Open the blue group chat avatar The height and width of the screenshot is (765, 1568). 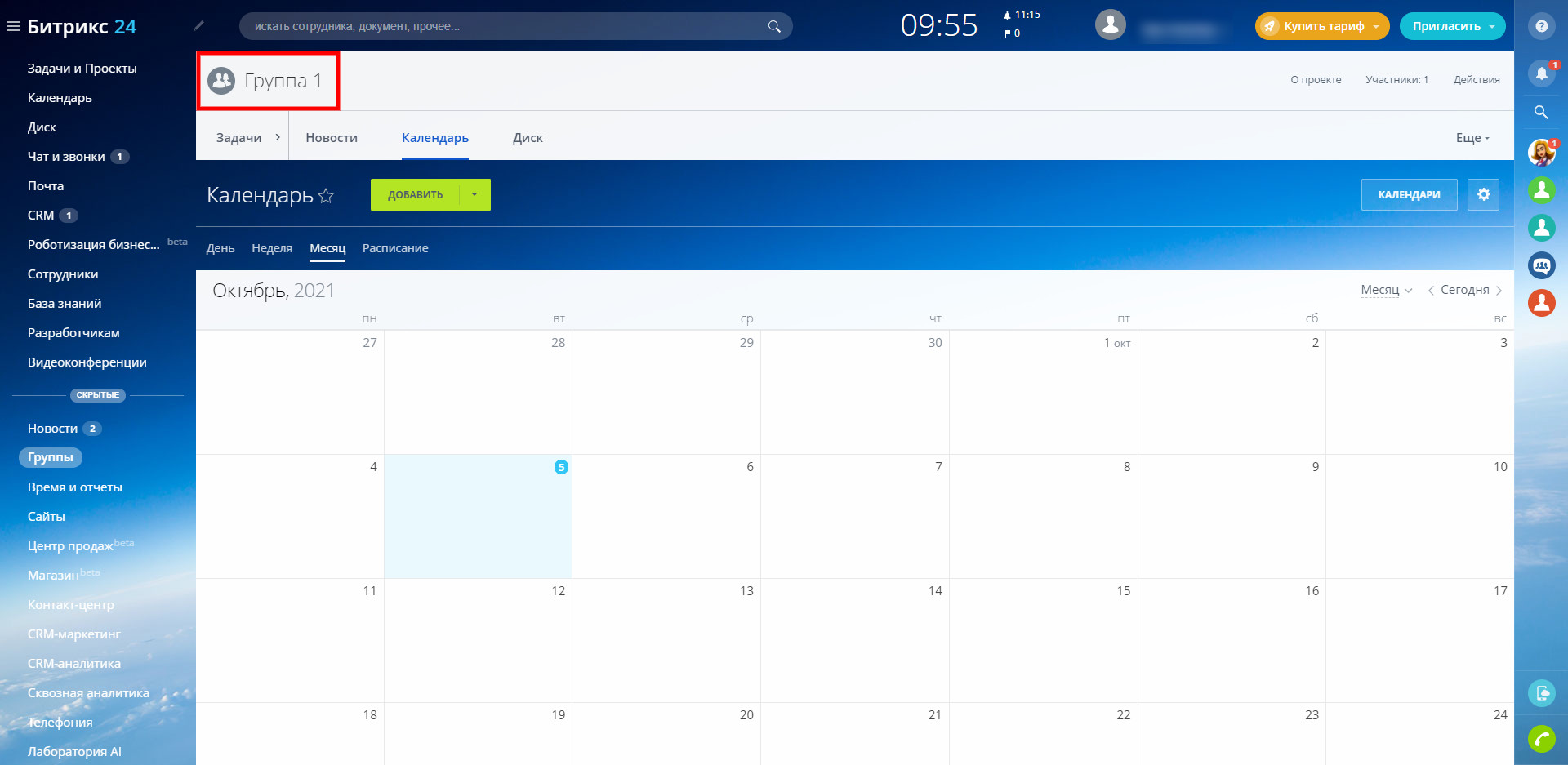pyautogui.click(x=1541, y=265)
